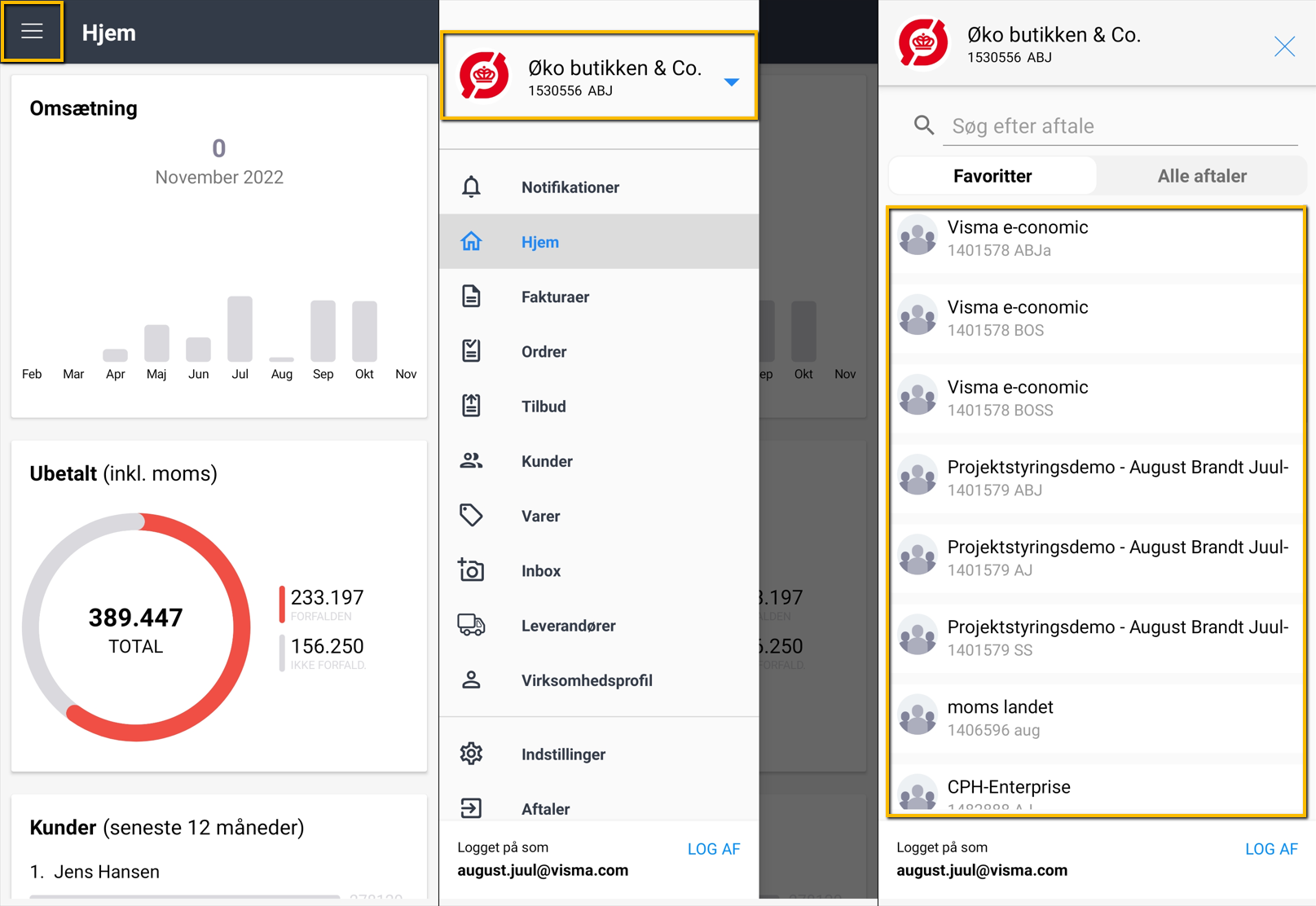Screen dimensions: 1316x906
Task: Click the search magnifier icon
Action: (x=923, y=125)
